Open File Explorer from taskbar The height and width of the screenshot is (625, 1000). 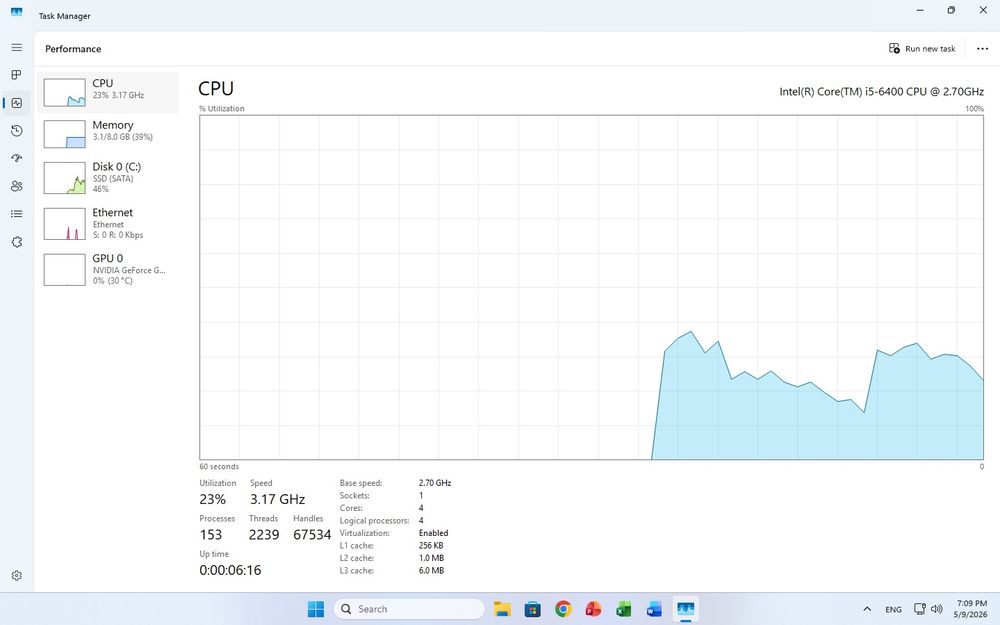click(503, 609)
